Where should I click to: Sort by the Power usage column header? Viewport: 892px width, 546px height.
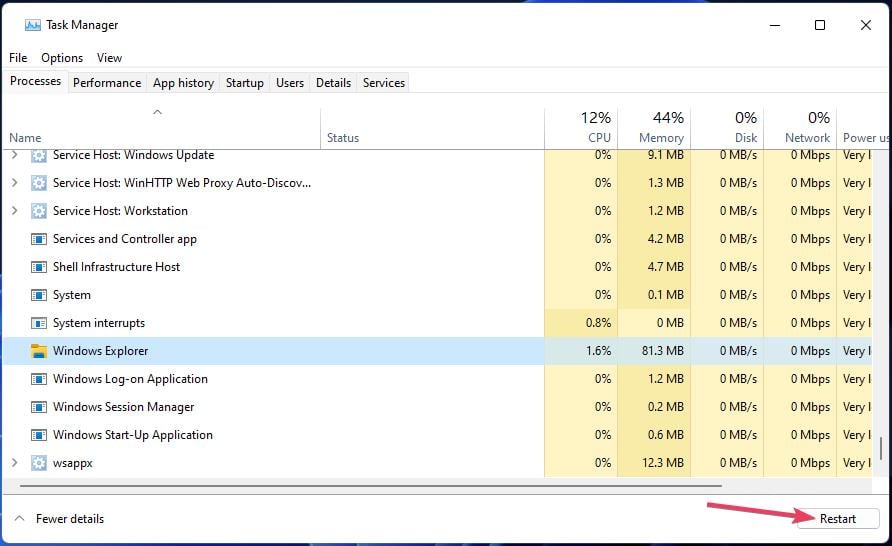point(863,129)
